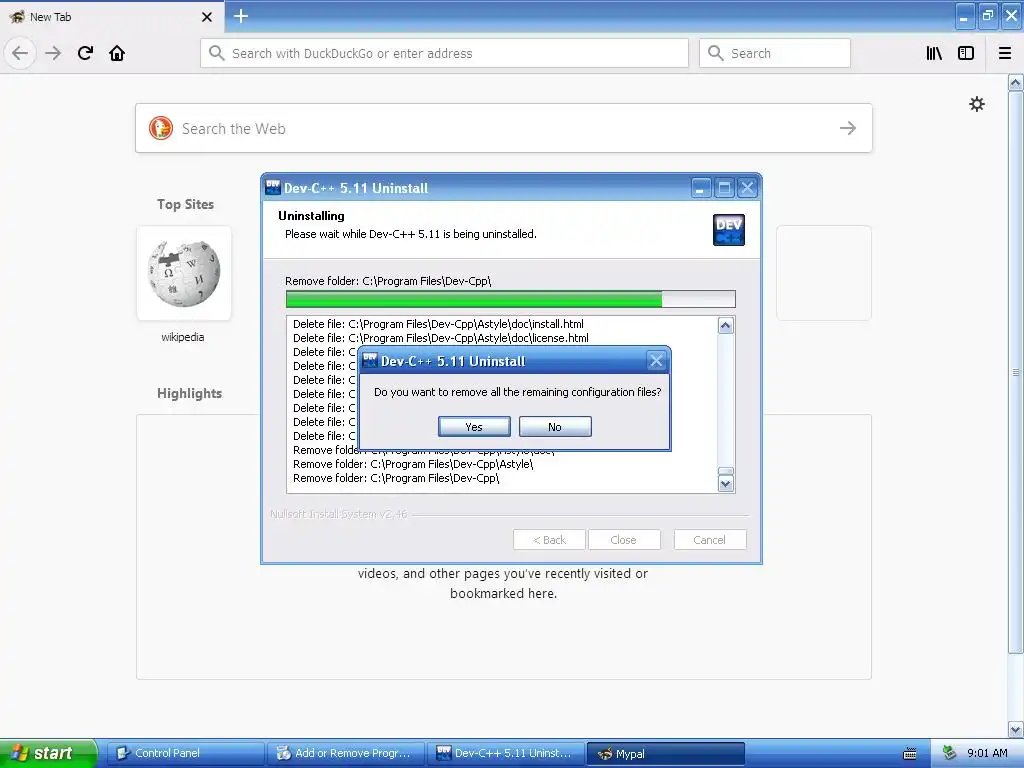Viewport: 1024px width, 768px height.
Task: Click the network tray icon near clock
Action: point(949,753)
